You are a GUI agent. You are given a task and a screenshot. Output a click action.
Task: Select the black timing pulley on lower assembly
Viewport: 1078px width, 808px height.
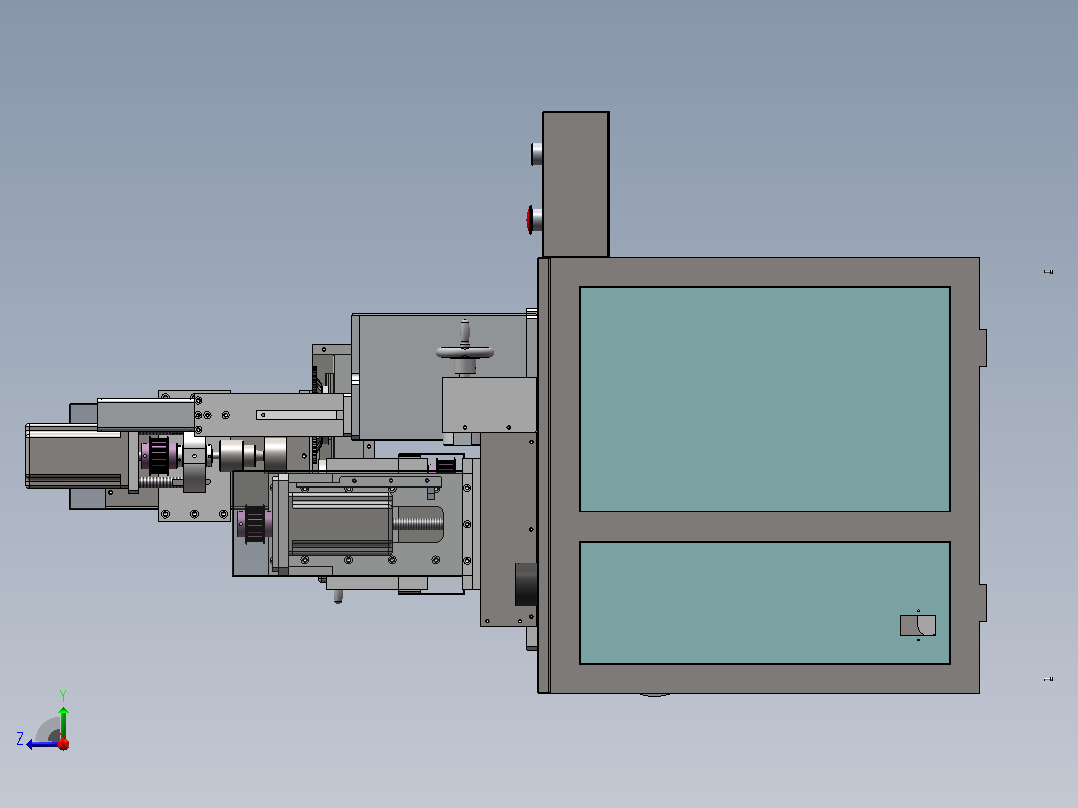click(x=255, y=524)
